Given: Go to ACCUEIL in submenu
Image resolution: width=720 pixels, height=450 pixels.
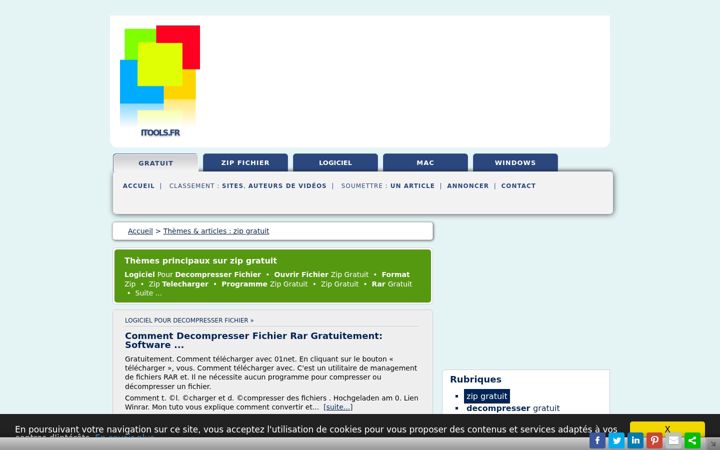Looking at the screenshot, I should (139, 186).
